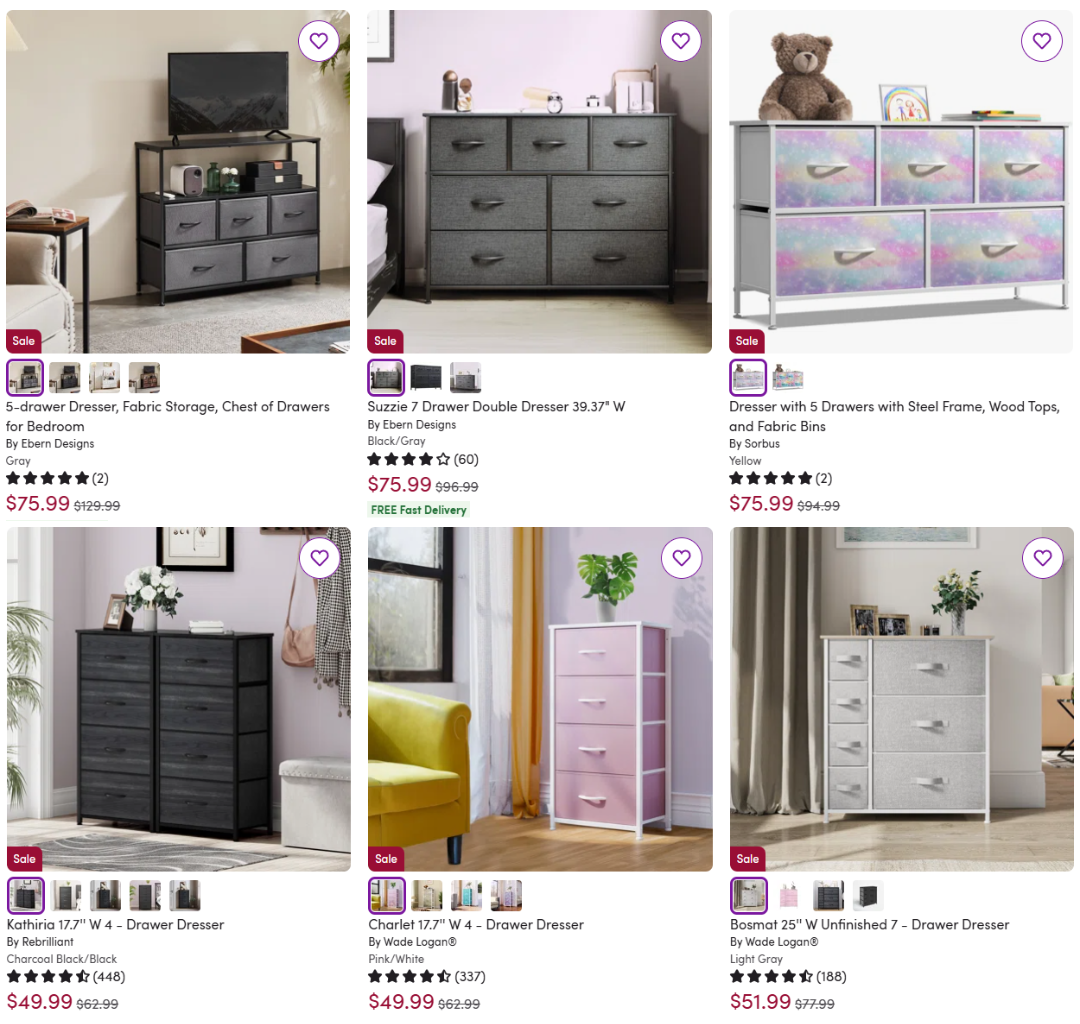The image size is (1080, 1024).
Task: Open the pink Charlet dresser product photo
Action: pyautogui.click(x=540, y=699)
